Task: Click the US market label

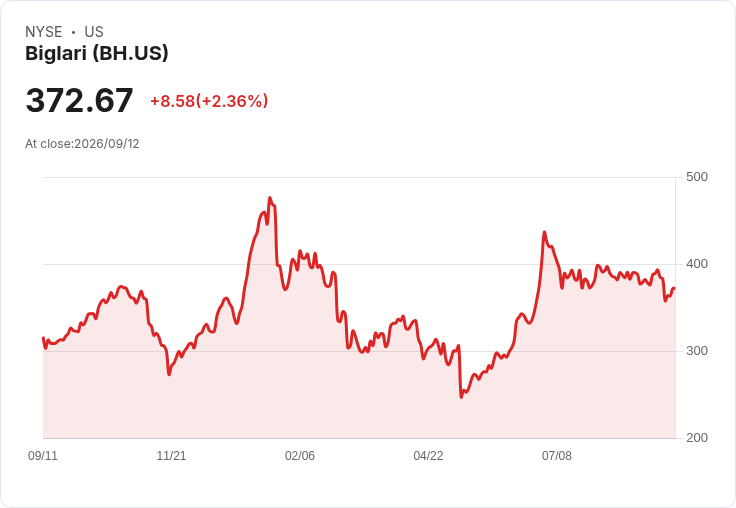Action: 94,31
